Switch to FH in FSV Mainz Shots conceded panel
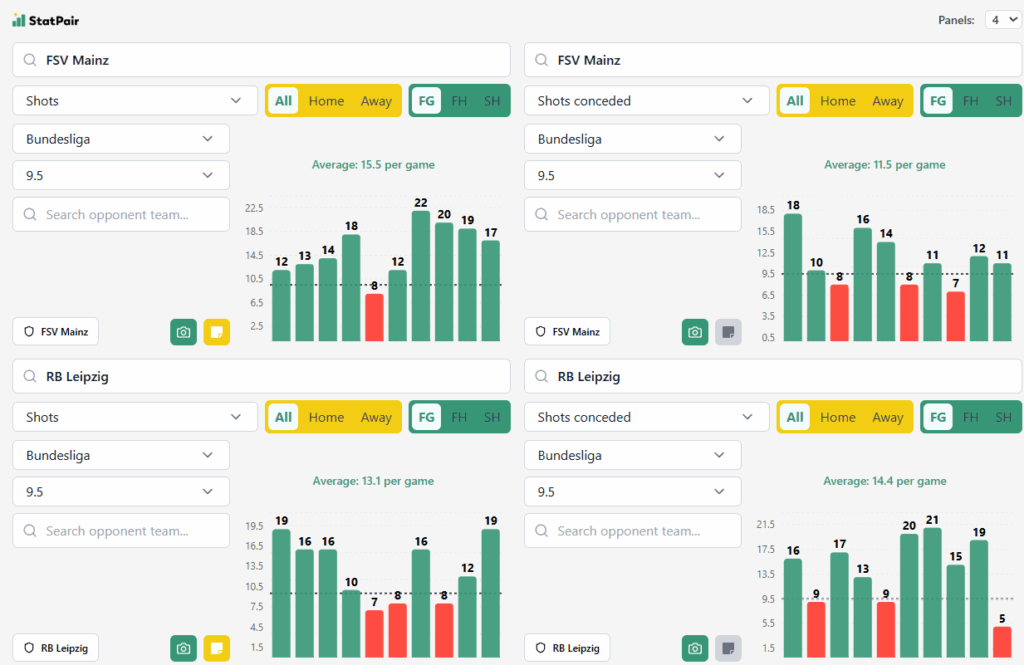This screenshot has width=1024, height=665. pos(970,101)
